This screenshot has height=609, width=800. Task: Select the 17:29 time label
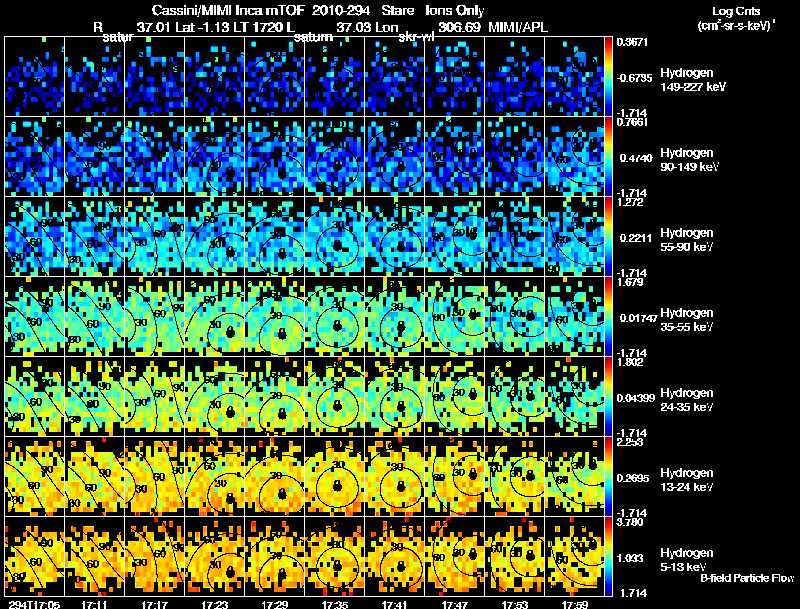pos(274,604)
